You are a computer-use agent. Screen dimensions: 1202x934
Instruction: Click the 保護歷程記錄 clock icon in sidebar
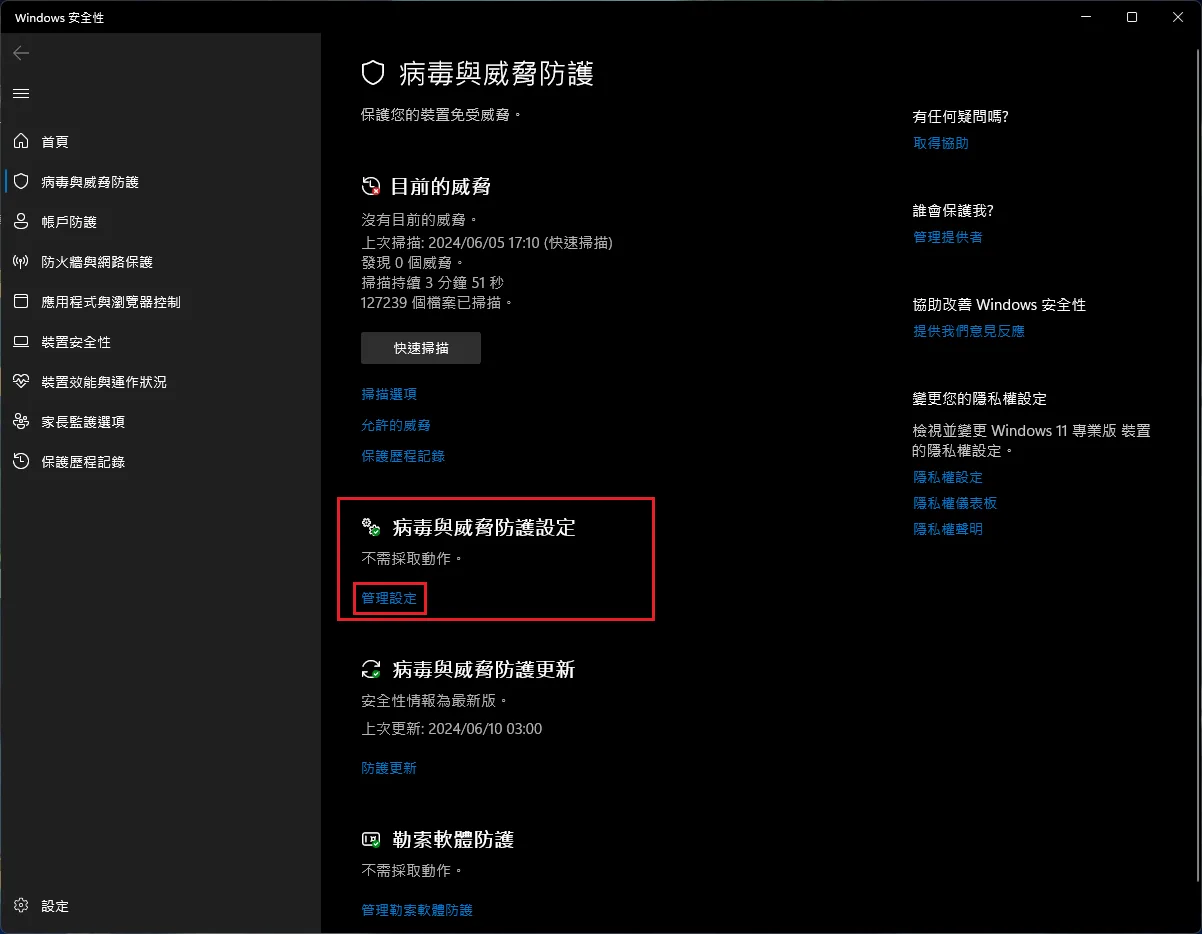[x=21, y=462]
